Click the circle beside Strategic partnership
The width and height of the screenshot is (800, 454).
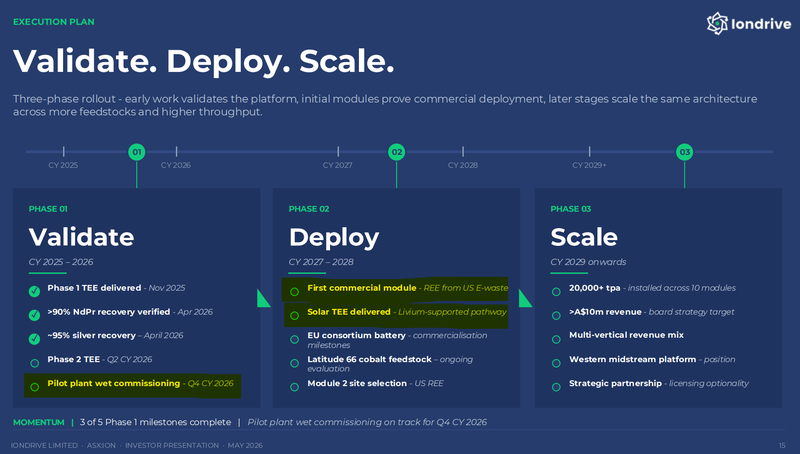point(556,387)
